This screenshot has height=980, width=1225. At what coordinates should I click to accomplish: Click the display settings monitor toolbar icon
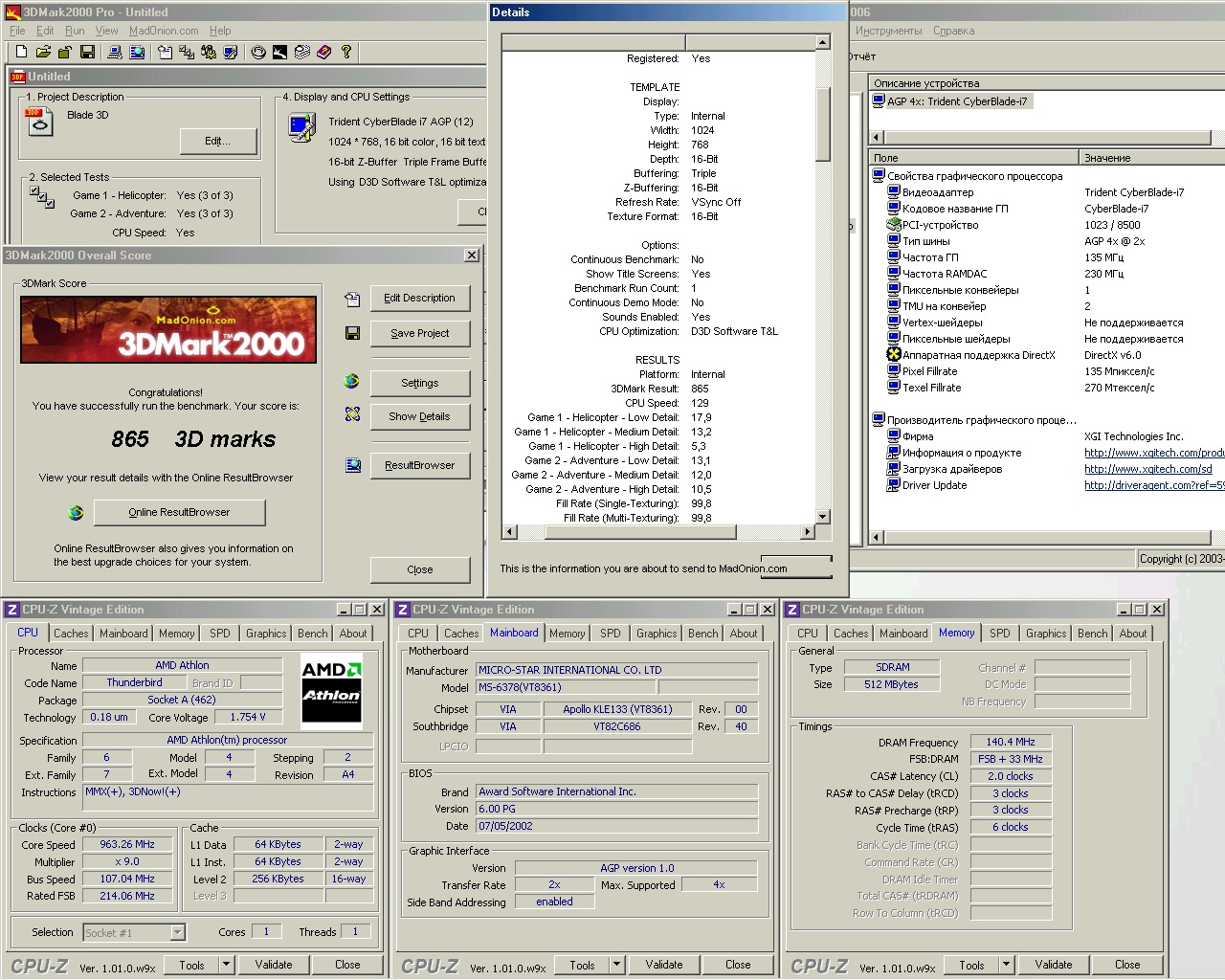tap(230, 52)
